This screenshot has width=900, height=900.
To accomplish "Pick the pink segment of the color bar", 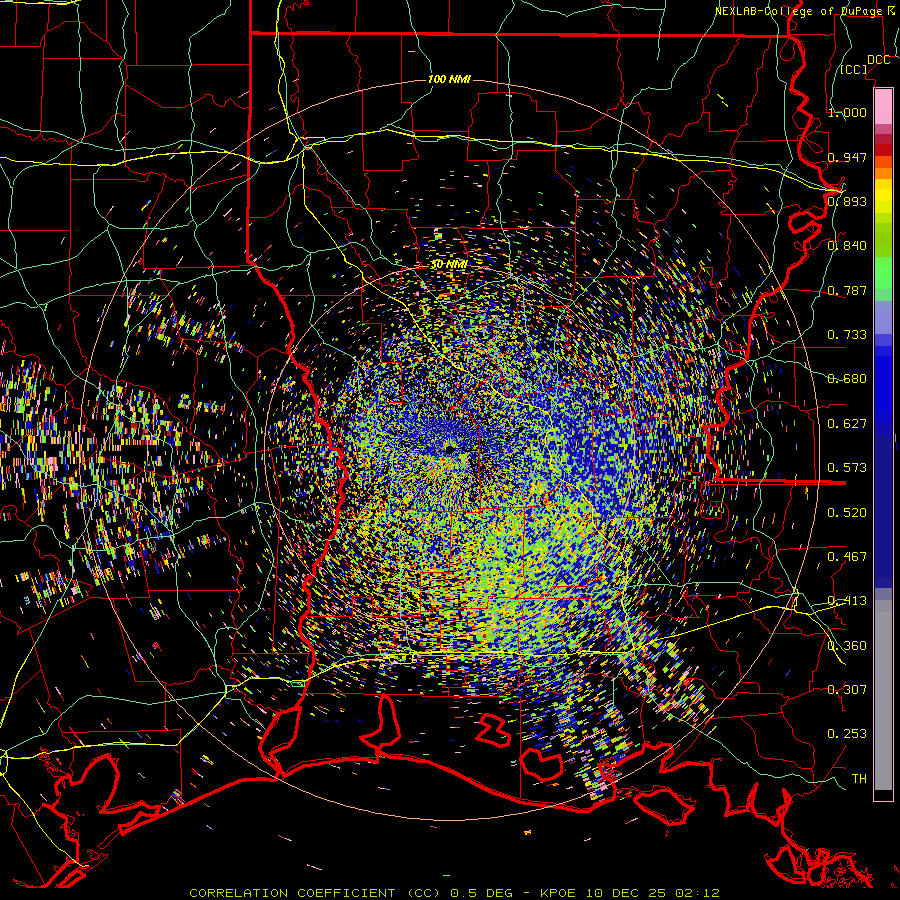I will coord(883,106).
